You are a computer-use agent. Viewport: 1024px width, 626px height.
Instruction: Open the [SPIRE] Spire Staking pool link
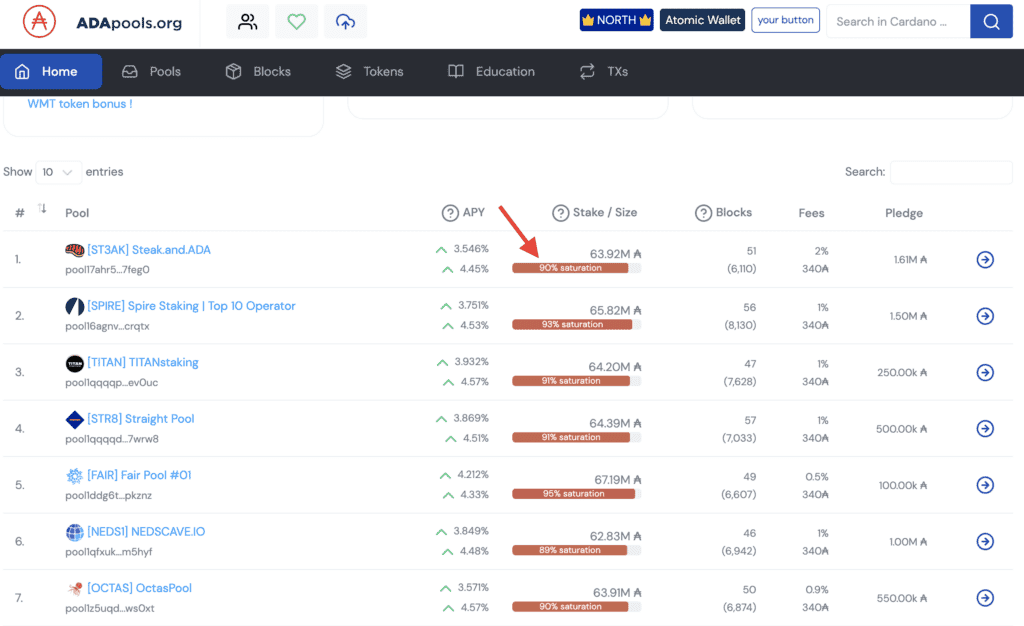pyautogui.click(x=191, y=306)
